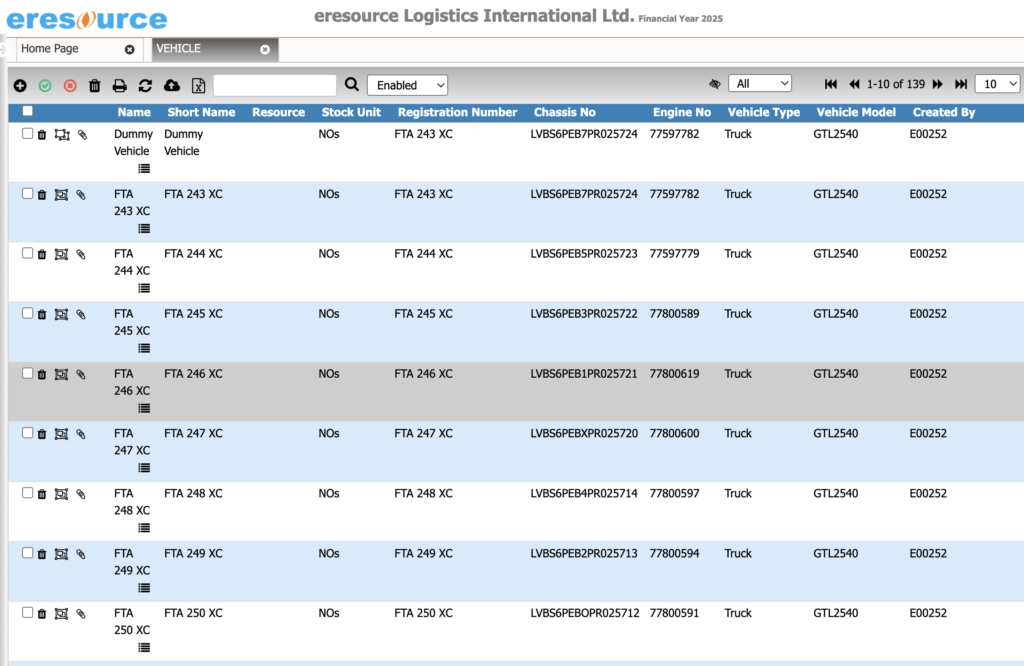Viewport: 1024px width, 666px height.
Task: Refresh the vehicle list
Action: 143,85
